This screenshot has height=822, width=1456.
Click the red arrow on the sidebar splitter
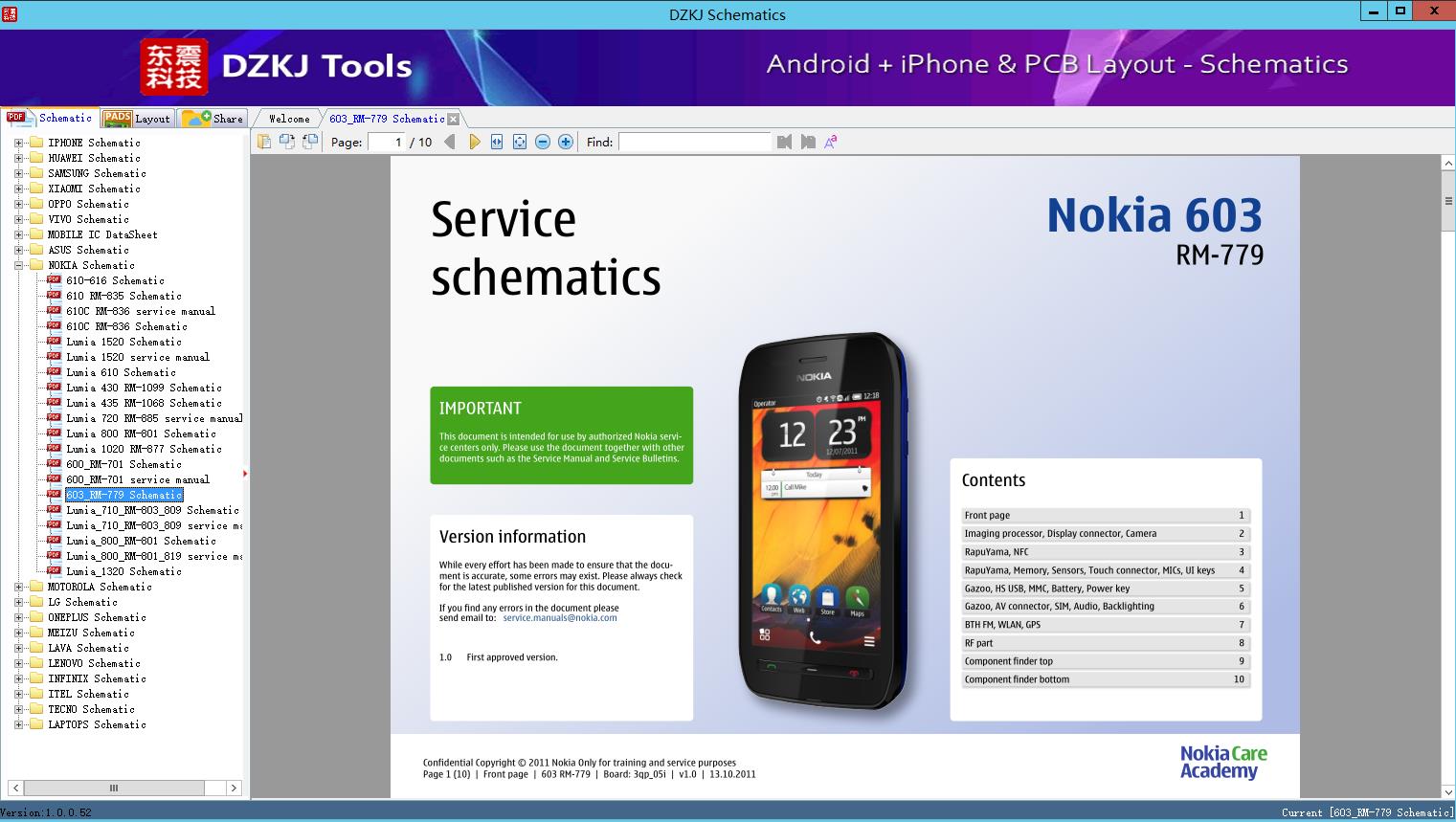(x=246, y=473)
